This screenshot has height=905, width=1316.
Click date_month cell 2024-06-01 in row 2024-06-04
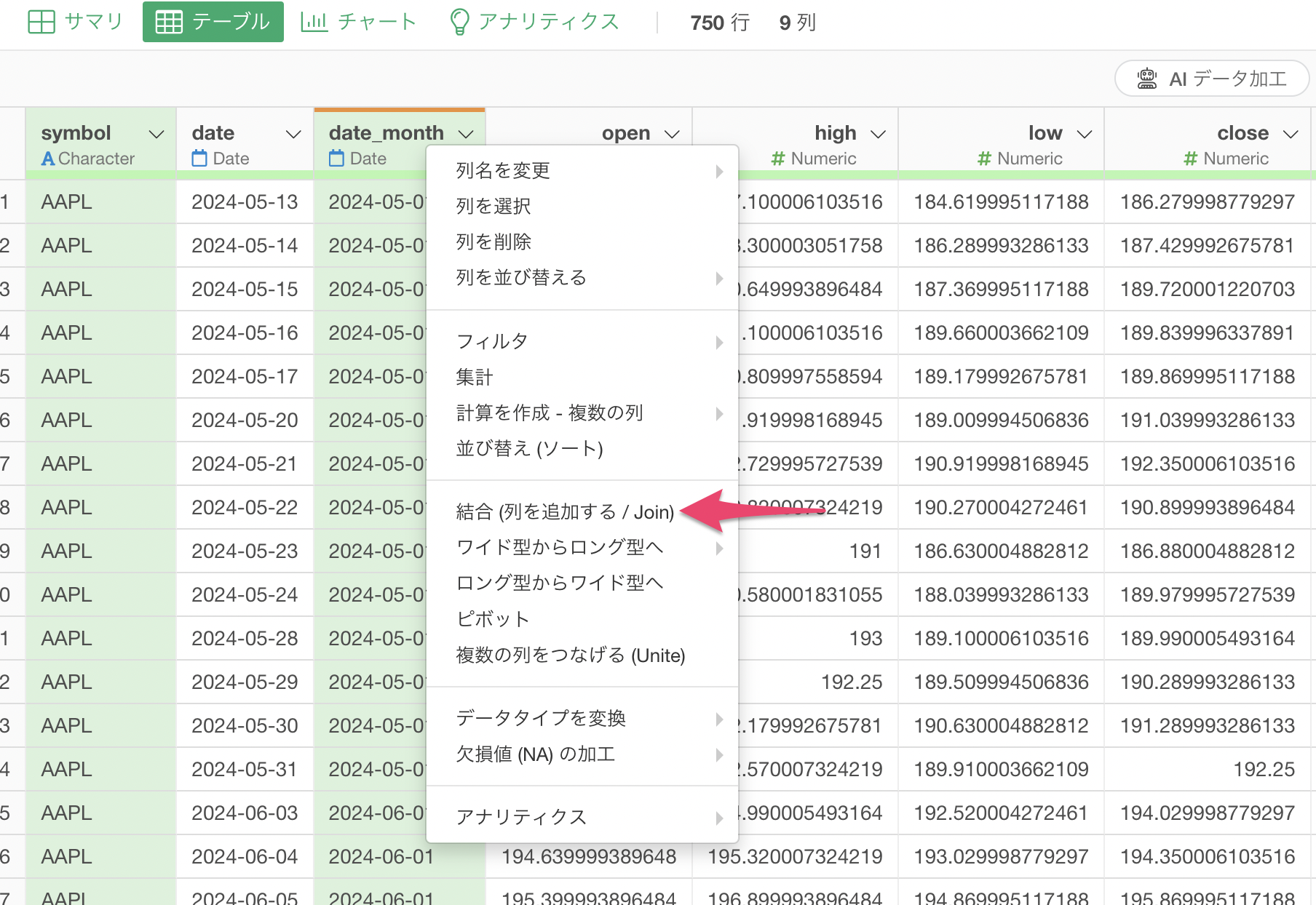coord(381,857)
